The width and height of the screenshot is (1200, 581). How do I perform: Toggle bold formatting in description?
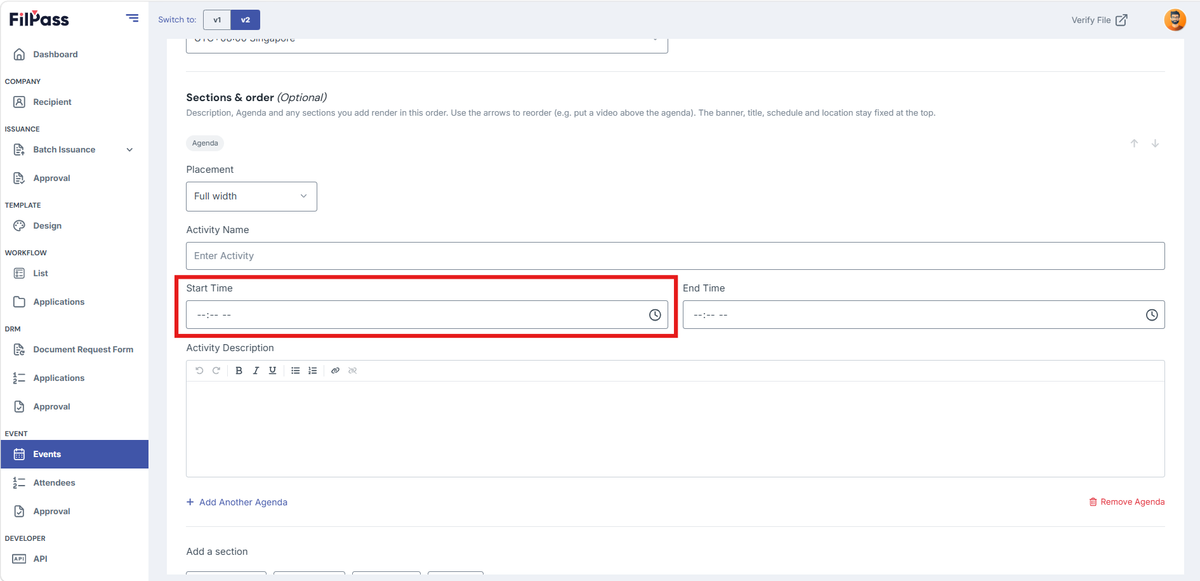239,370
